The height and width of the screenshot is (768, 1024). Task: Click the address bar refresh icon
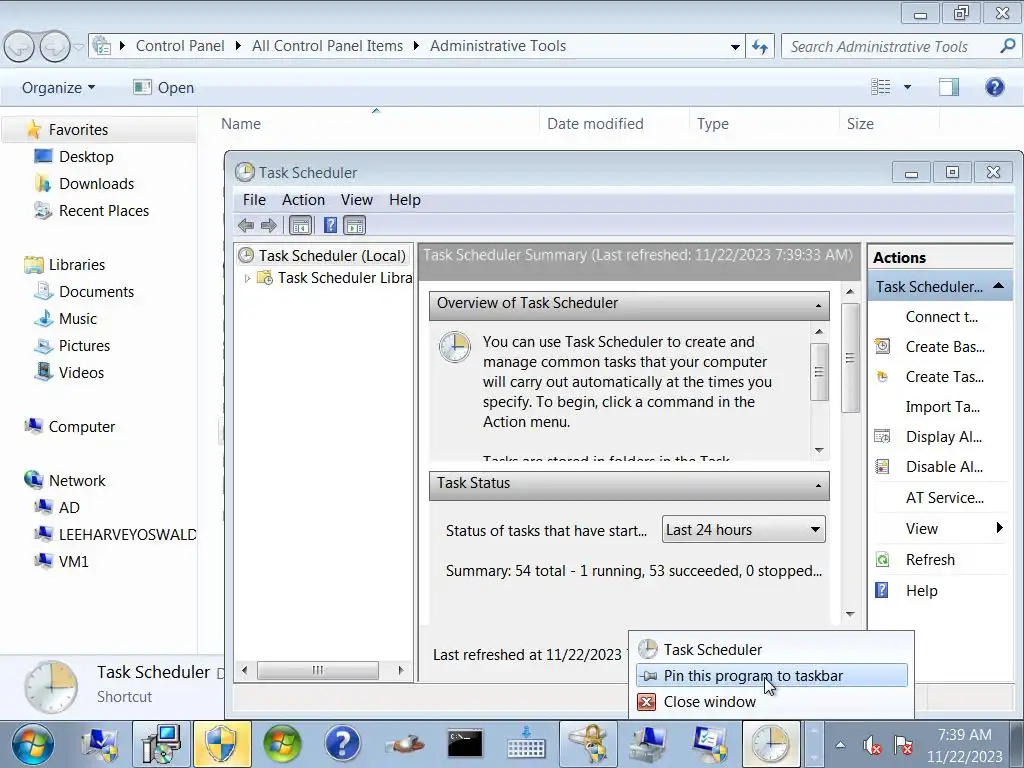[x=760, y=46]
